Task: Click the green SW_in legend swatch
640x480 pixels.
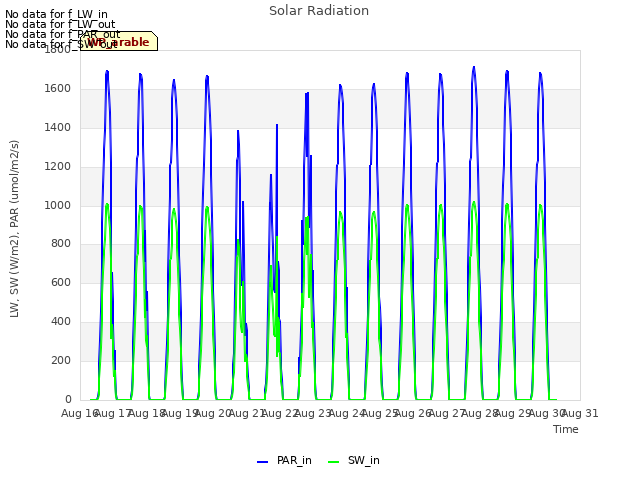Action: click(333, 462)
